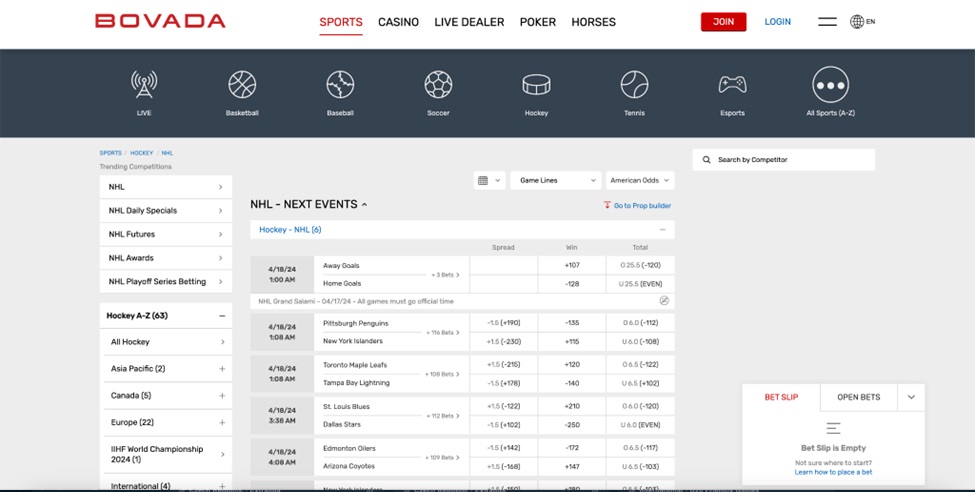This screenshot has width=975, height=492.
Task: Open the Esports controller icon
Action: [732, 85]
